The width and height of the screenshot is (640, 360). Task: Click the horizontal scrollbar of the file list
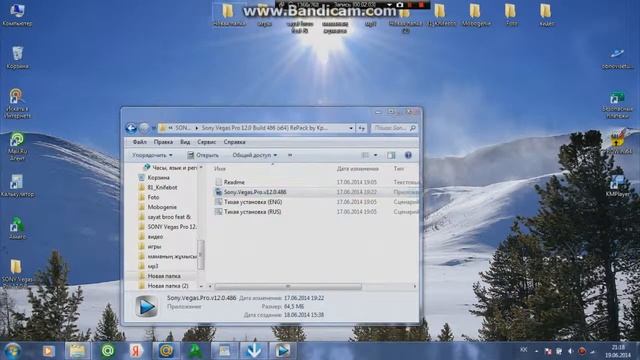[x=288, y=287]
